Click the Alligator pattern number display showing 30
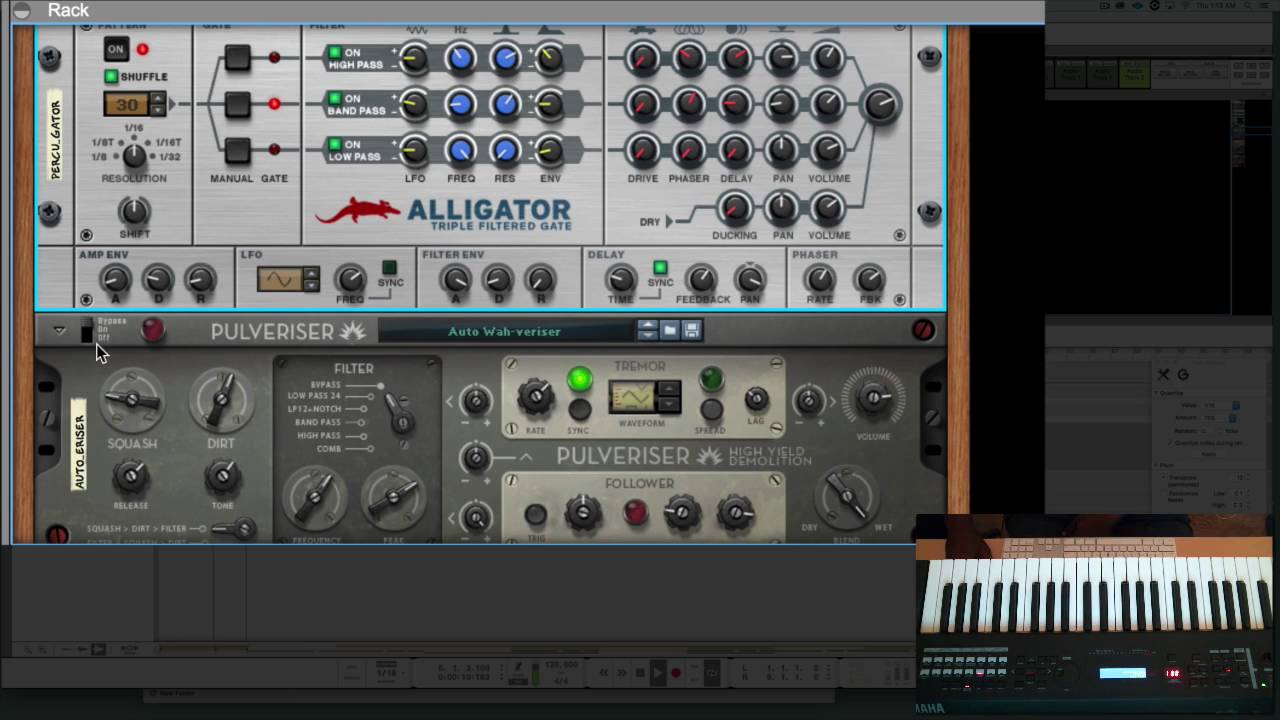This screenshot has width=1280, height=720. pyautogui.click(x=127, y=104)
